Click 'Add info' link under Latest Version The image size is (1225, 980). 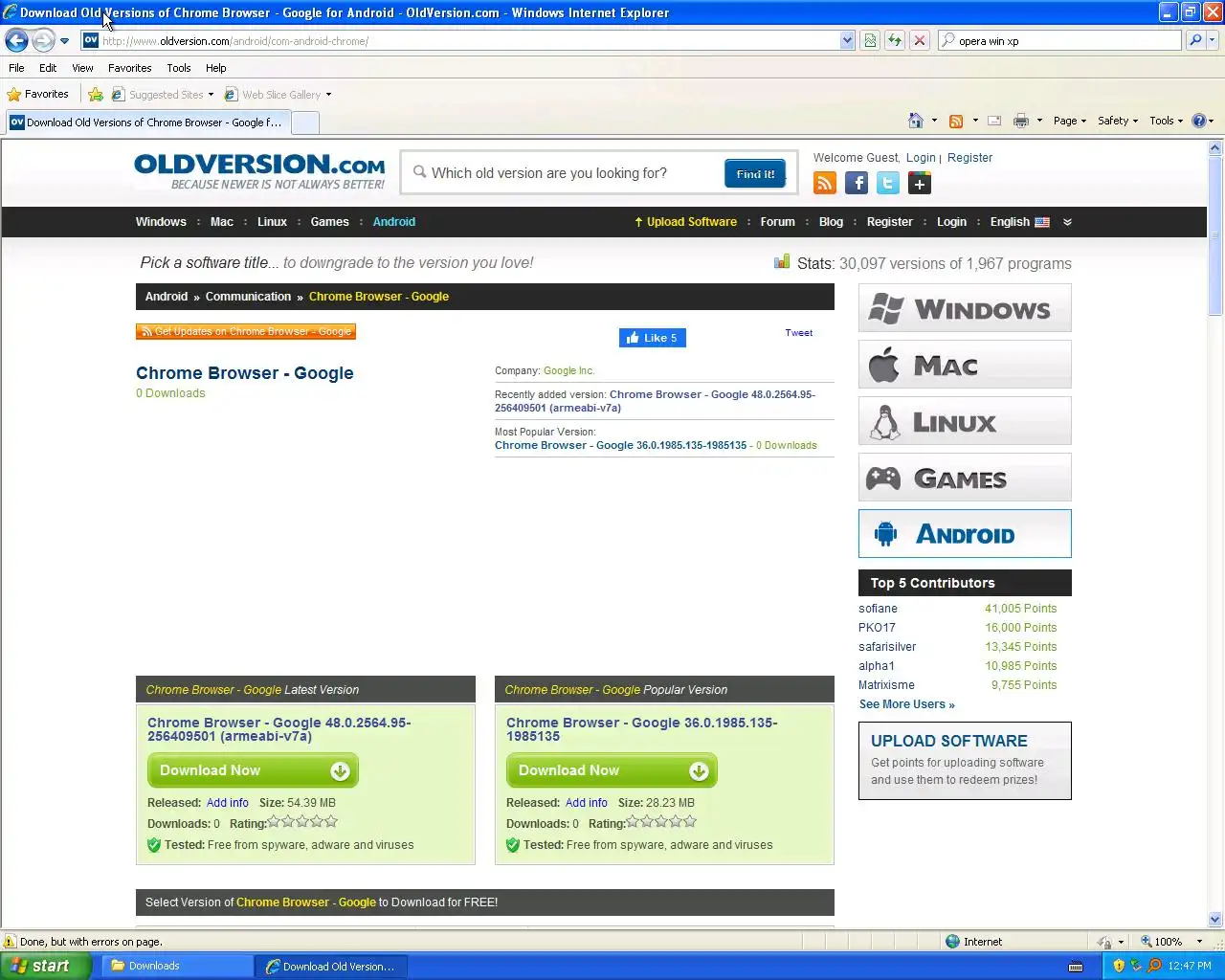point(227,803)
